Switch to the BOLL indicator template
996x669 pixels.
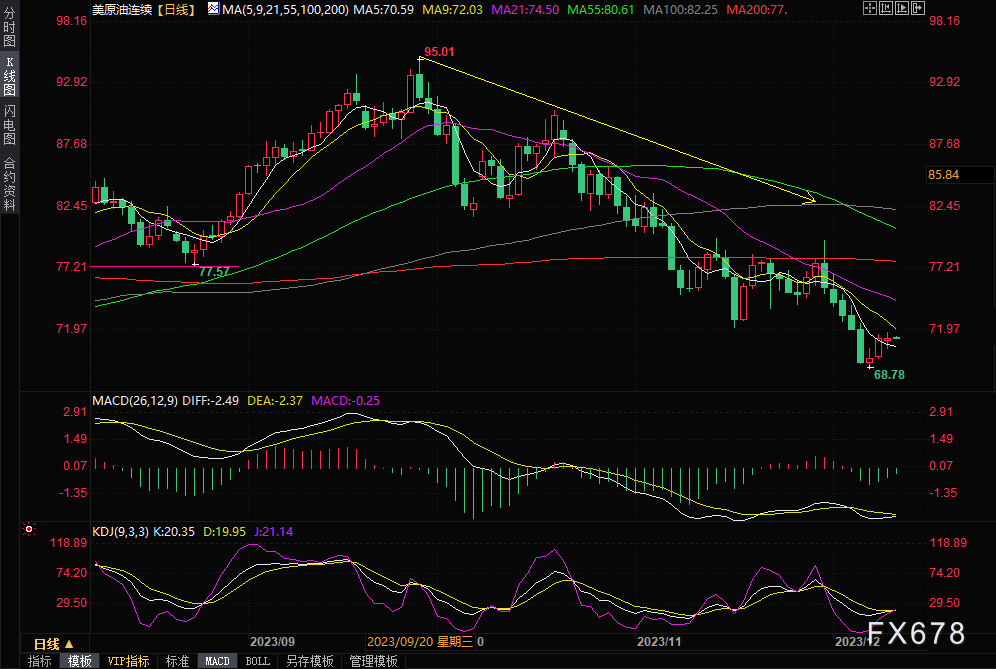(257, 661)
